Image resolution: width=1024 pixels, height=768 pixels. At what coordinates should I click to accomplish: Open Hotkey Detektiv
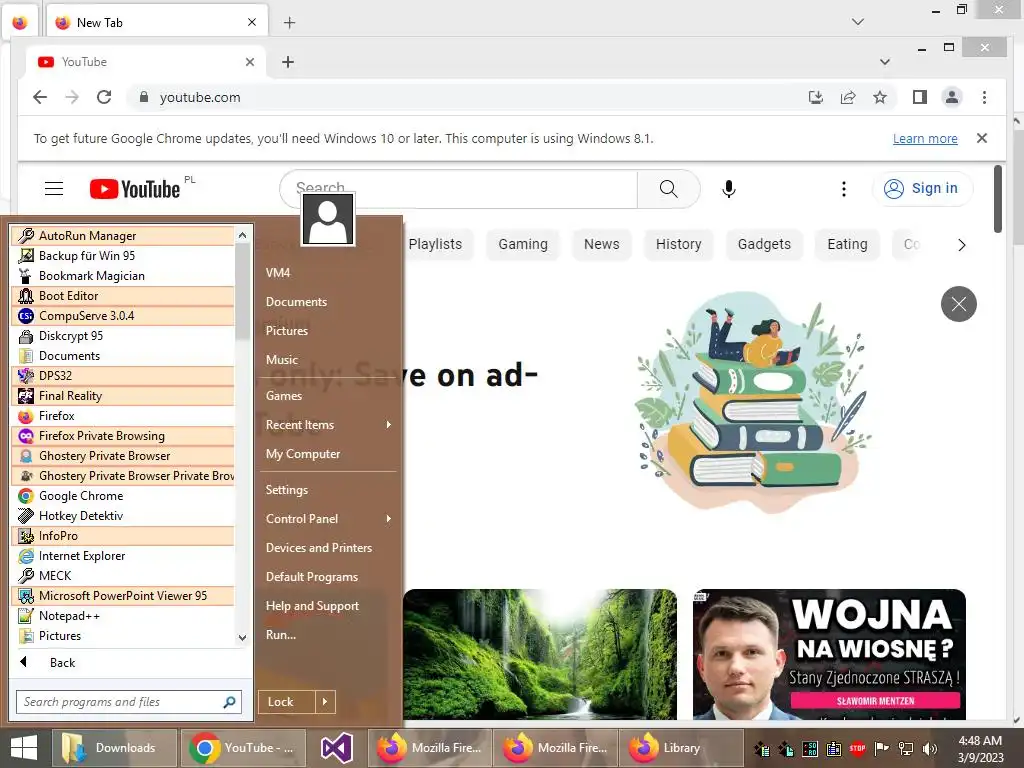(123, 516)
